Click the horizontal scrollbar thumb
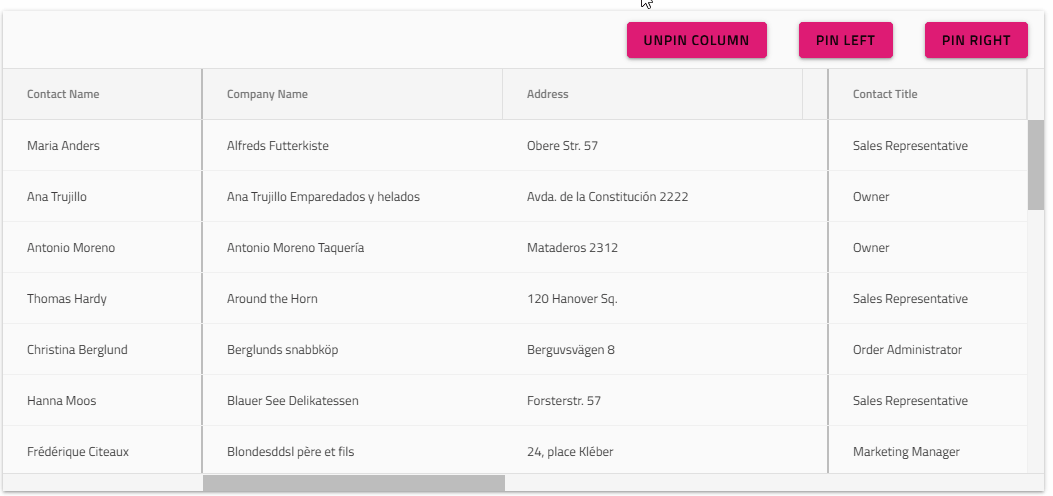The height and width of the screenshot is (496, 1053). pos(354,484)
